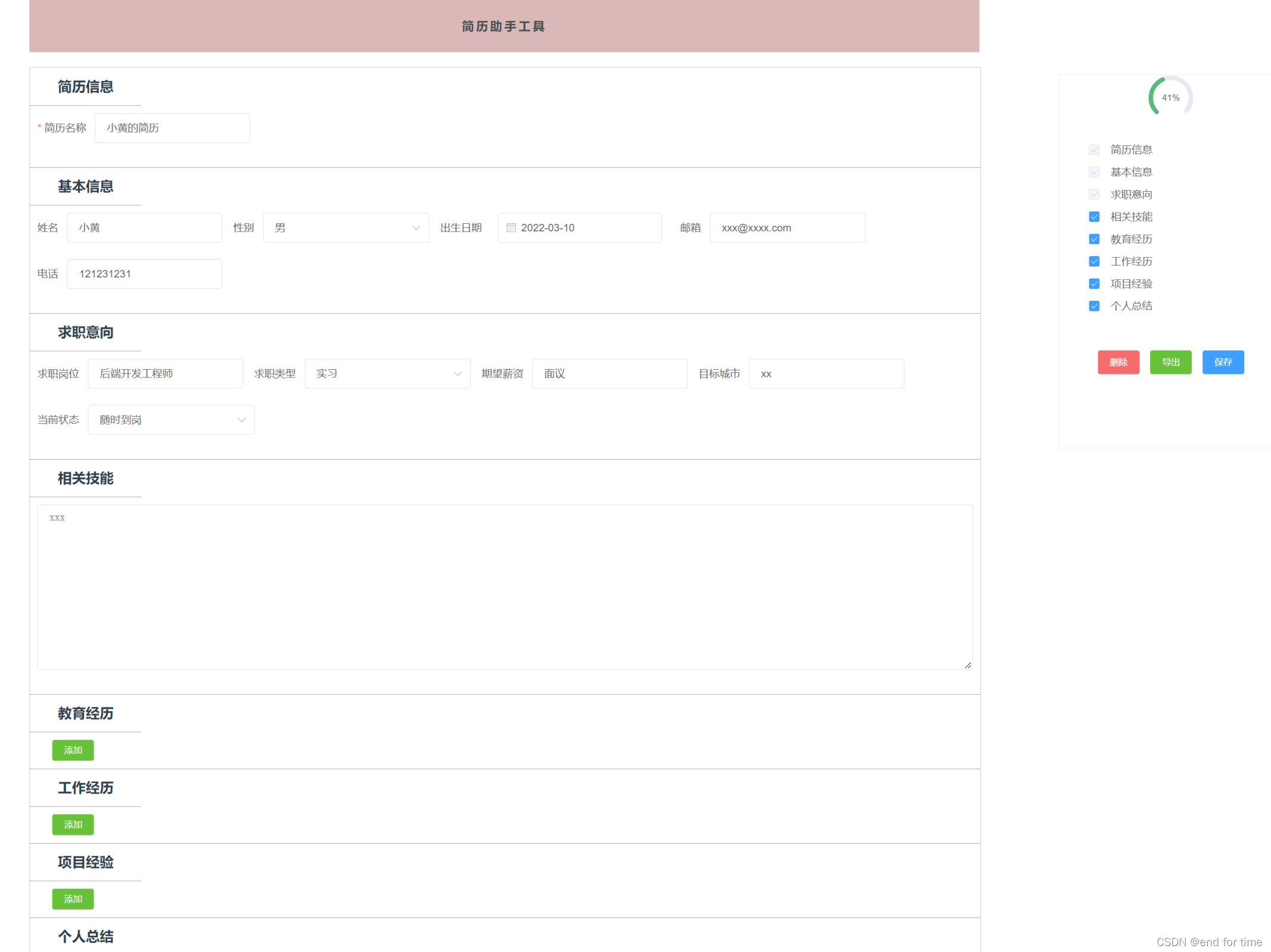1271x952 pixels.
Task: Toggle the 教育经历 checkbox
Action: click(x=1094, y=239)
